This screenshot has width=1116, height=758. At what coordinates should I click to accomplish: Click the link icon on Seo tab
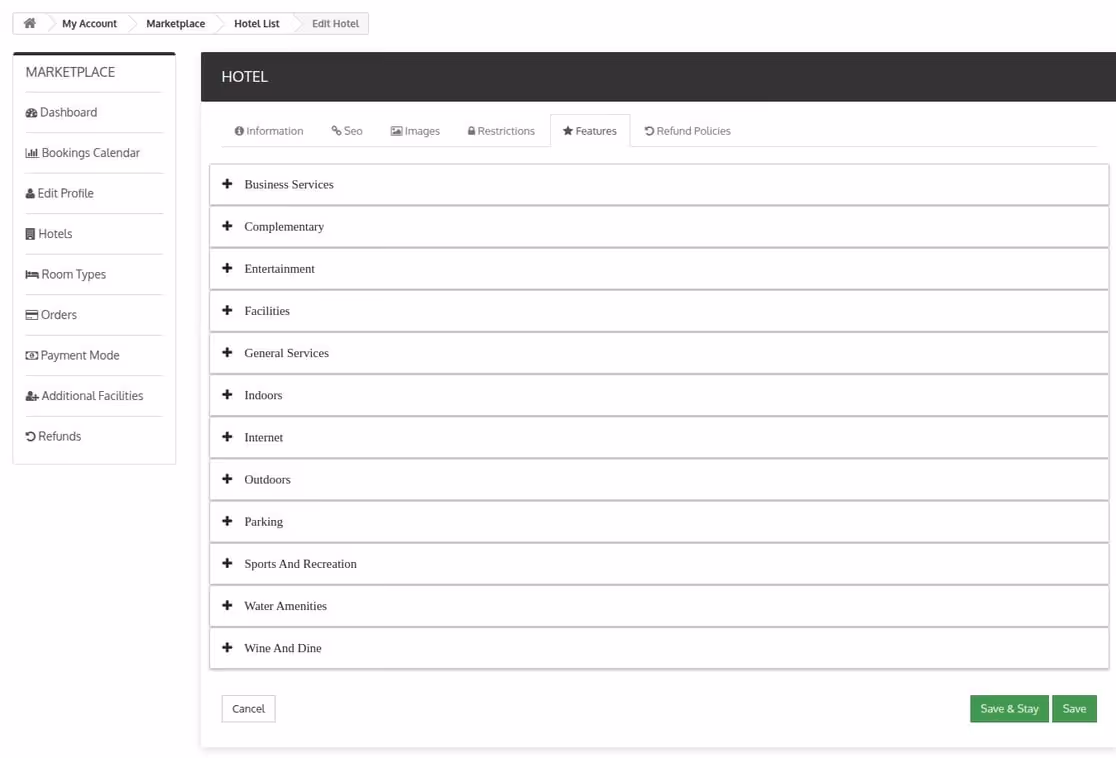[336, 131]
